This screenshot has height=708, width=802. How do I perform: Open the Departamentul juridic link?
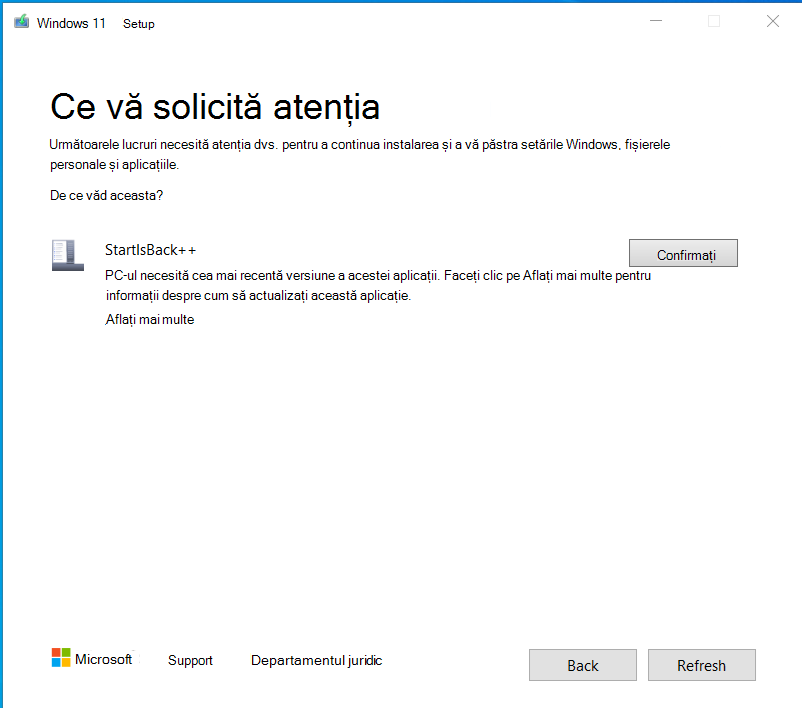click(x=317, y=660)
